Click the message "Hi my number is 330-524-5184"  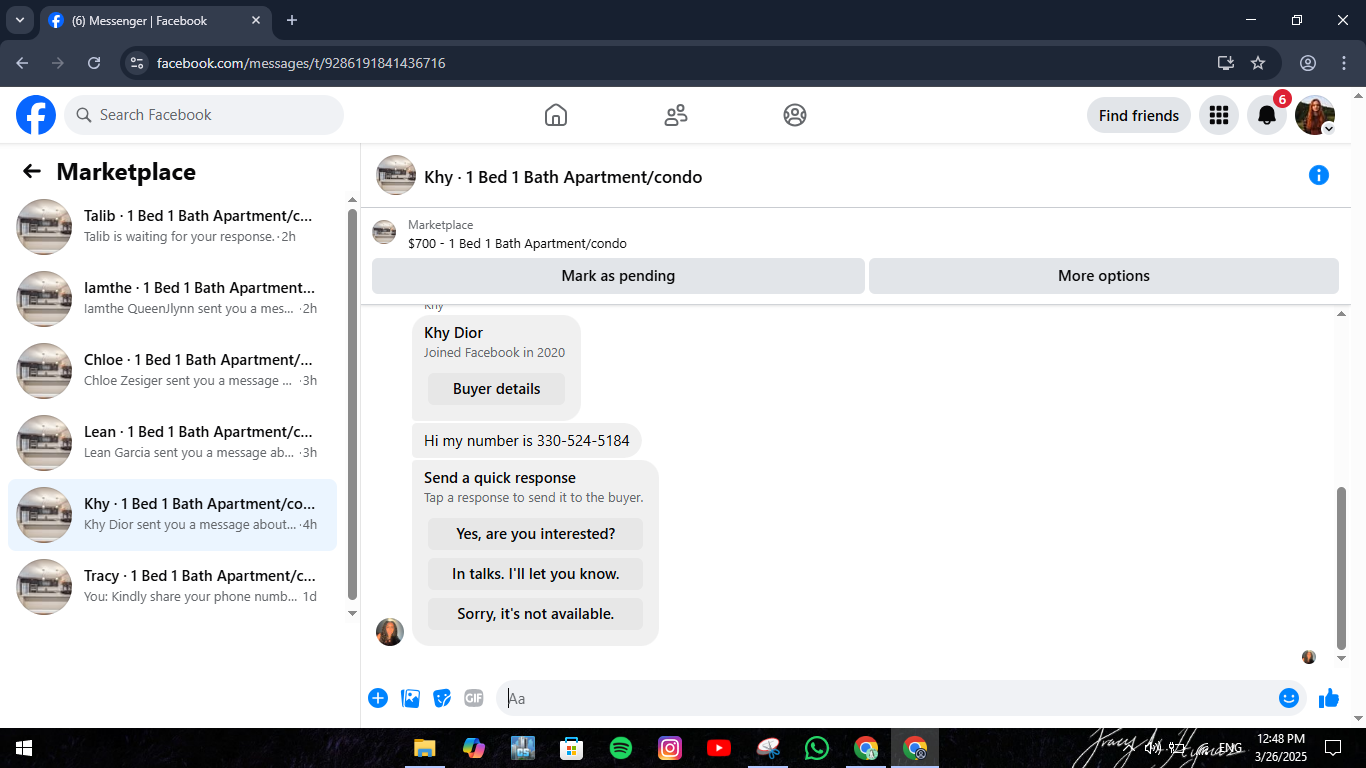527,441
